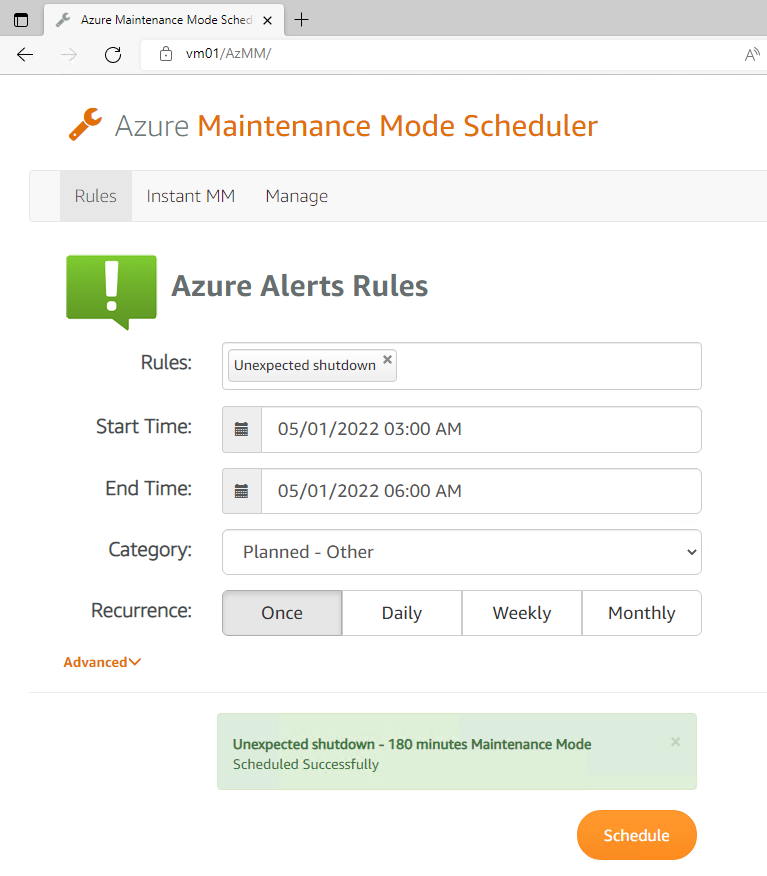
Task: Click the Read aloud icon
Action: (752, 54)
